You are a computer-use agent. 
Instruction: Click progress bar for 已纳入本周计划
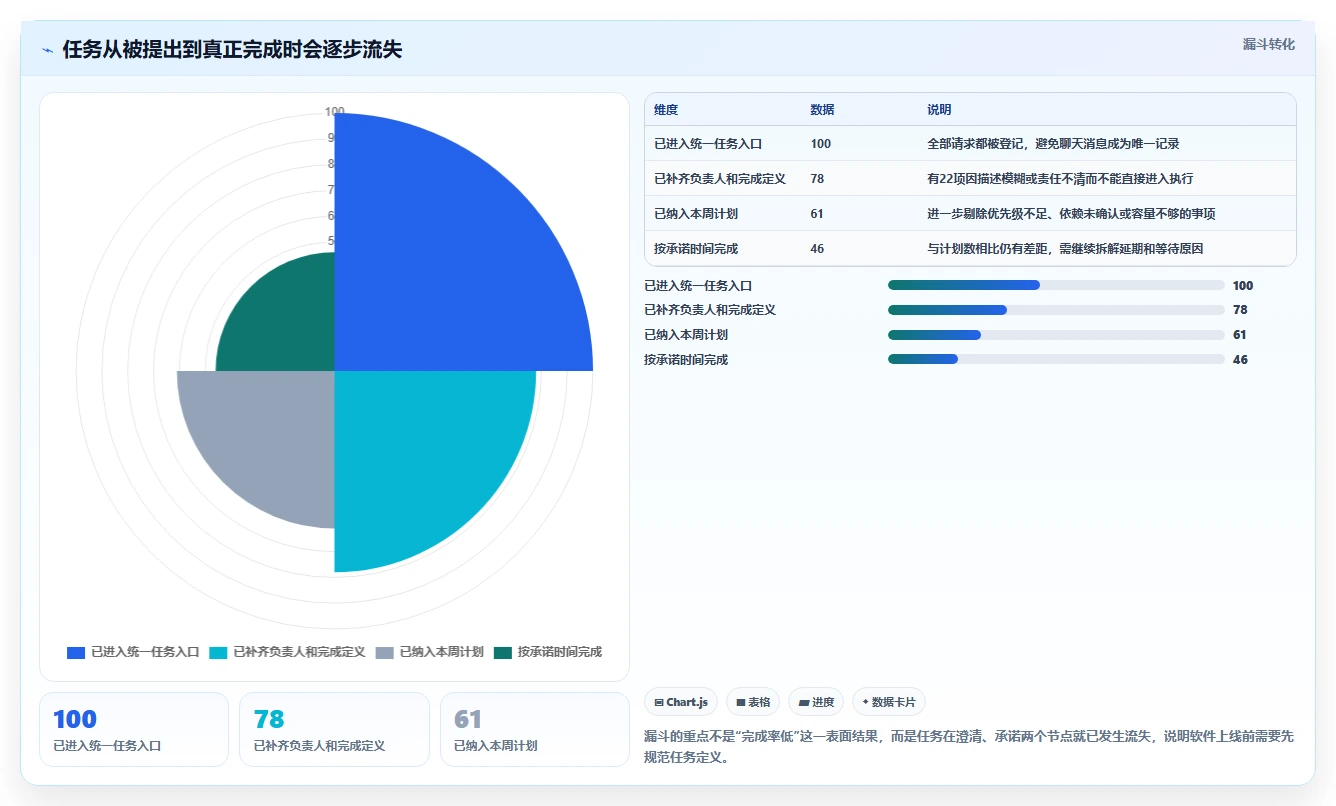[1056, 335]
